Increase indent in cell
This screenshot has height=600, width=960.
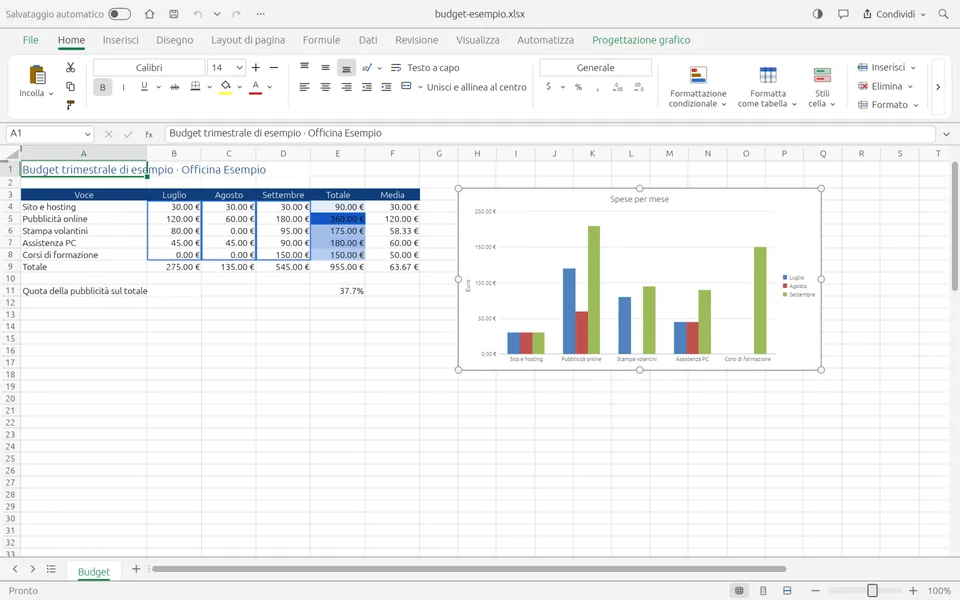pyautogui.click(x=386, y=87)
